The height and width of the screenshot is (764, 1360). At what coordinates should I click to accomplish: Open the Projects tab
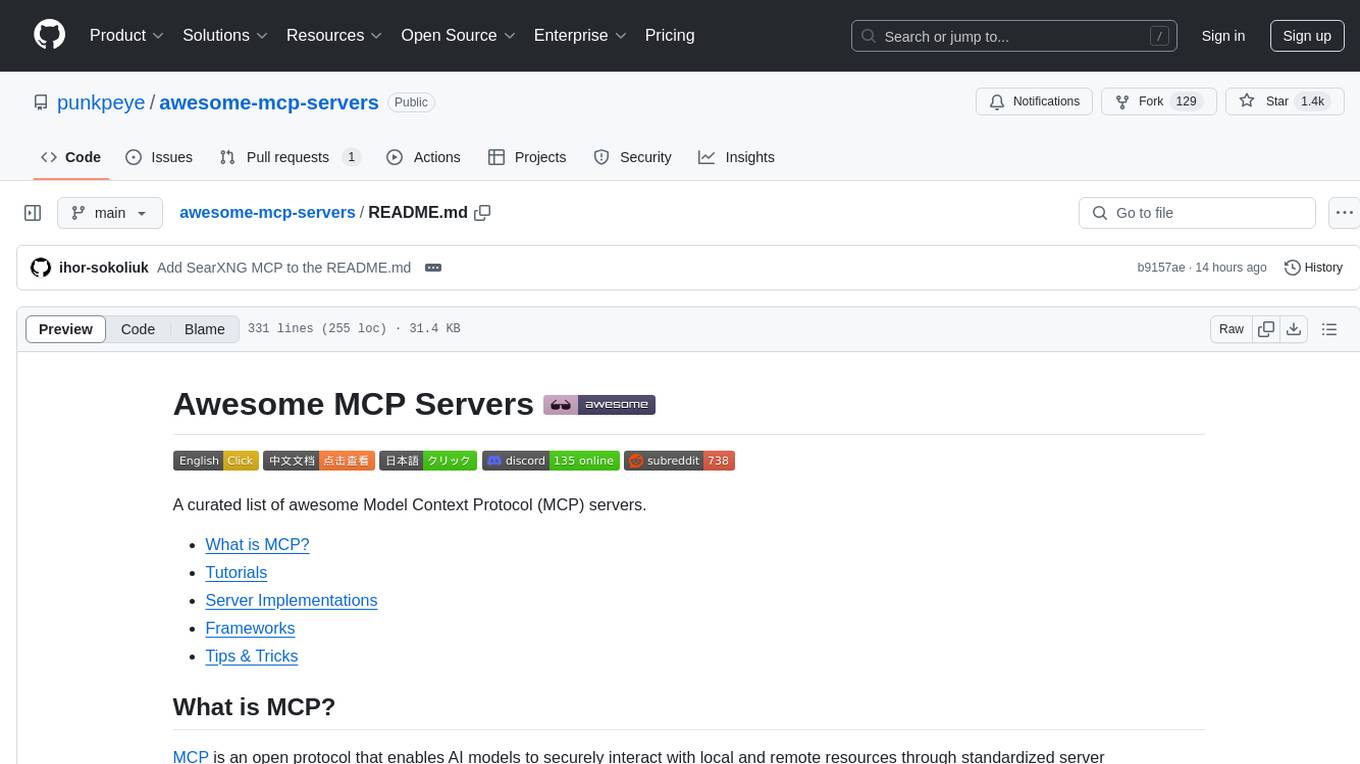527,157
